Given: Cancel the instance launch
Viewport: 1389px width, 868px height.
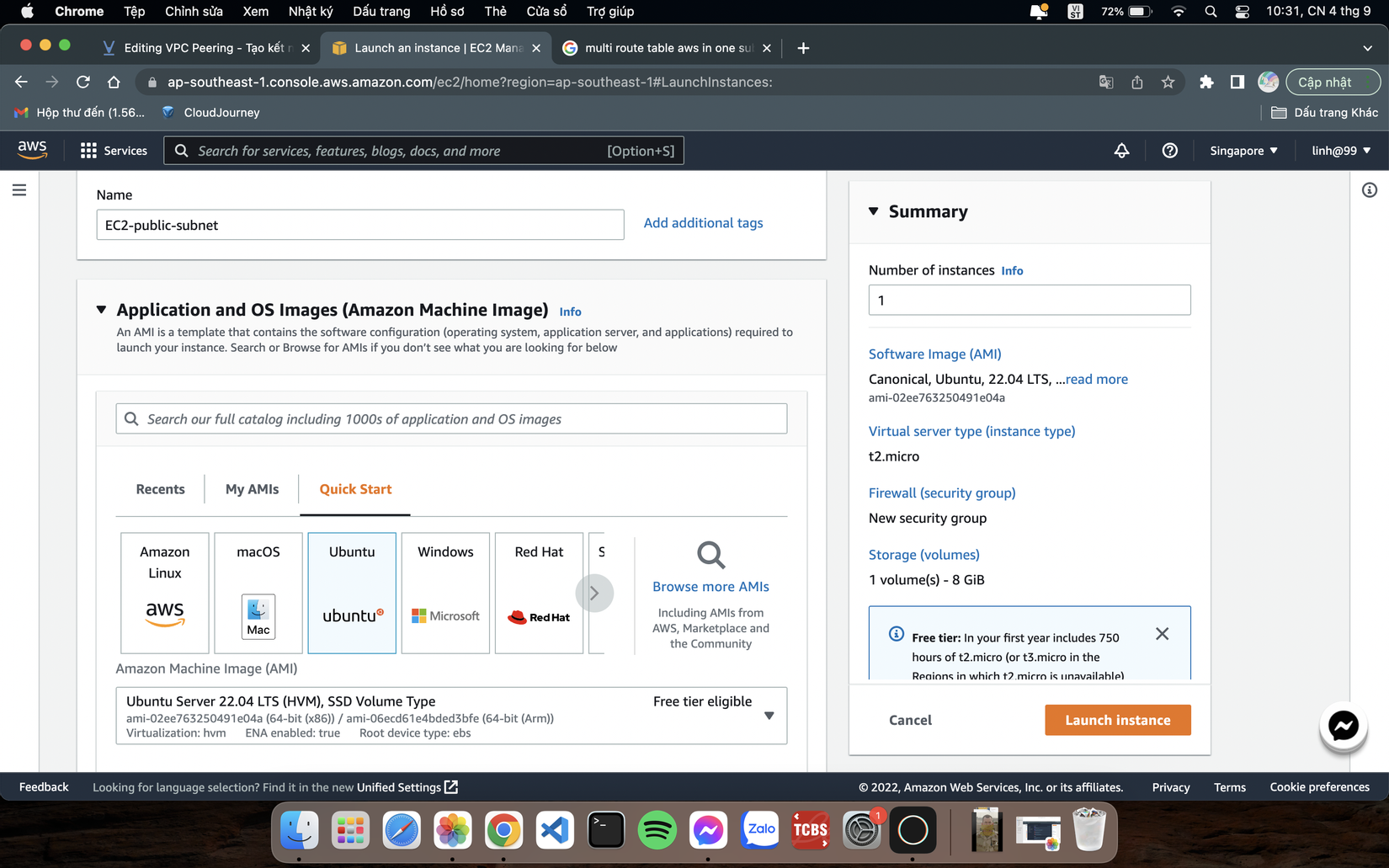Looking at the screenshot, I should (x=910, y=720).
